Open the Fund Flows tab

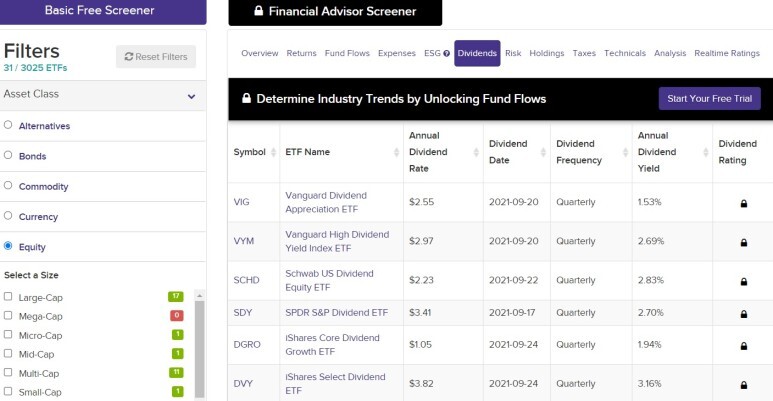(347, 53)
